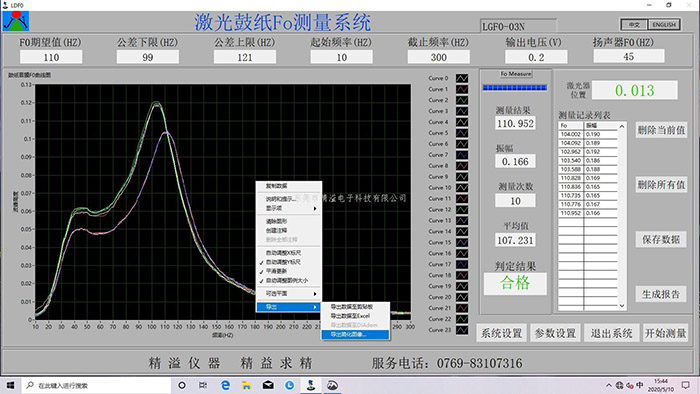Click the 公差下限 field showing 99
The height and width of the screenshot is (394, 700).
(x=148, y=57)
